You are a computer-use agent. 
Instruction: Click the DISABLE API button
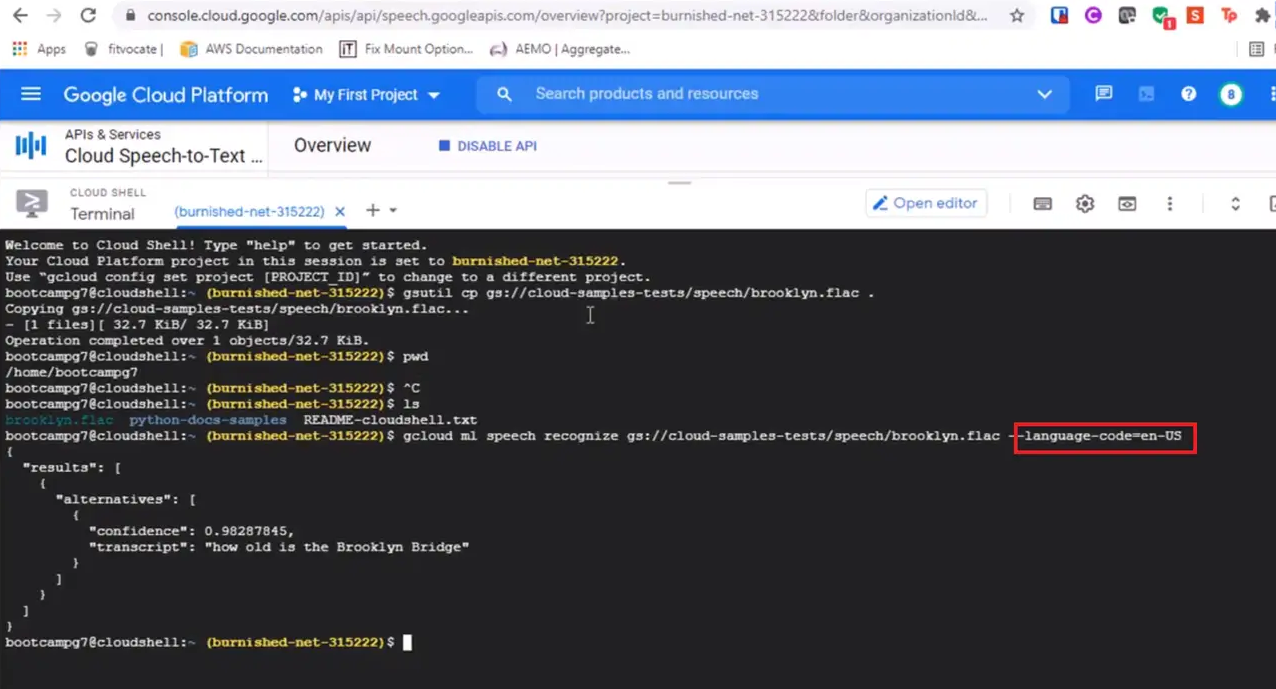tap(488, 146)
